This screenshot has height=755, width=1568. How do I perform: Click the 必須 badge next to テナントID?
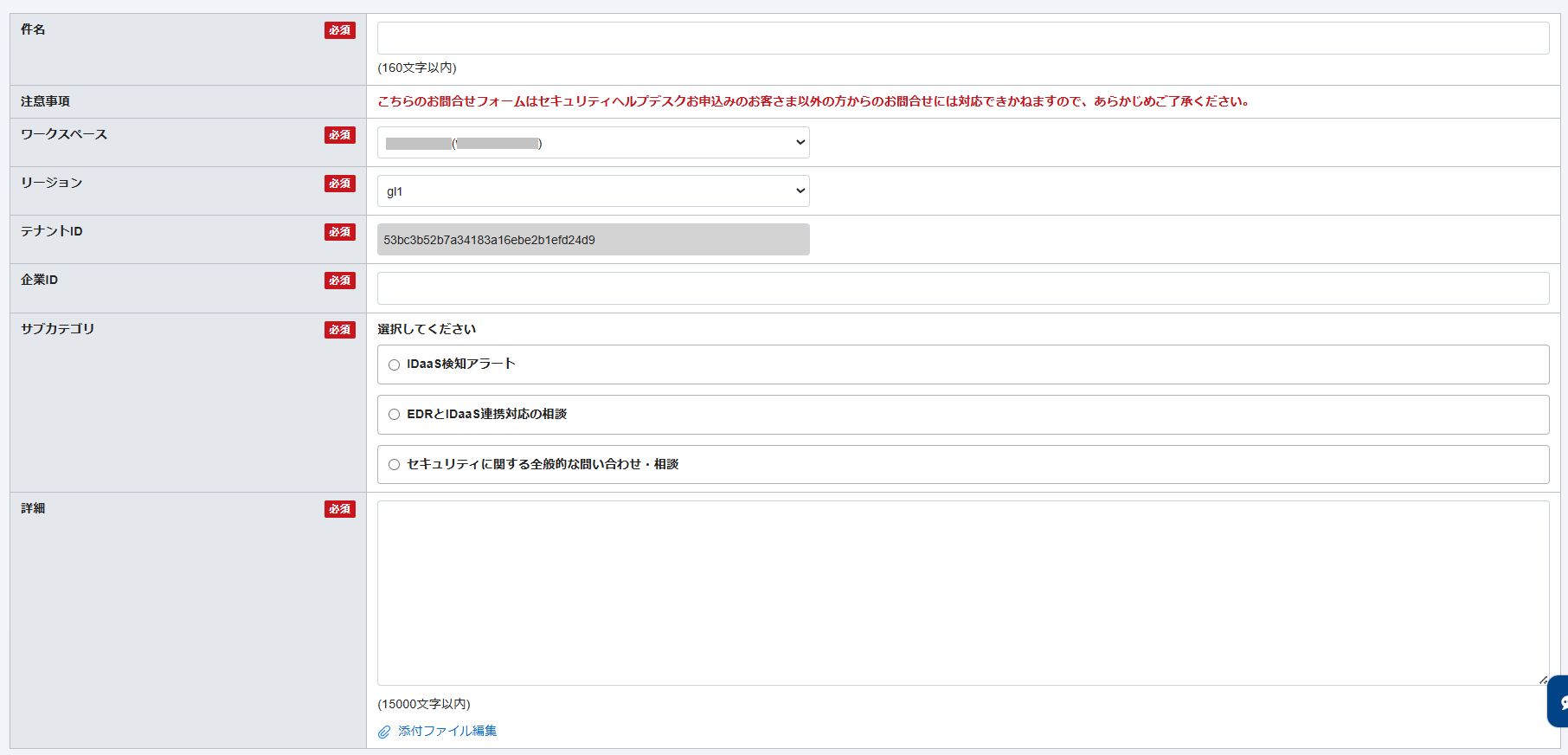tap(340, 232)
